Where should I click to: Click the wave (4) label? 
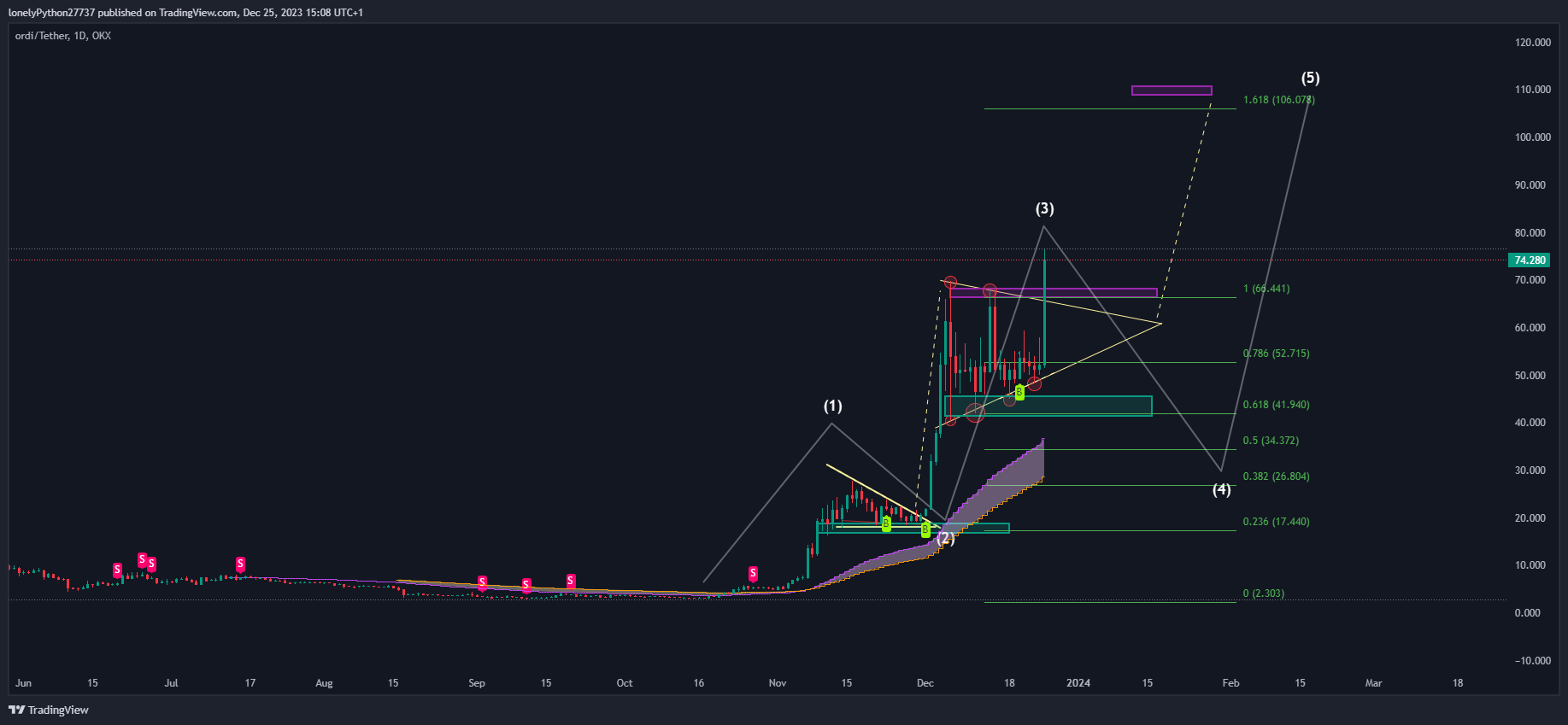coord(1222,489)
